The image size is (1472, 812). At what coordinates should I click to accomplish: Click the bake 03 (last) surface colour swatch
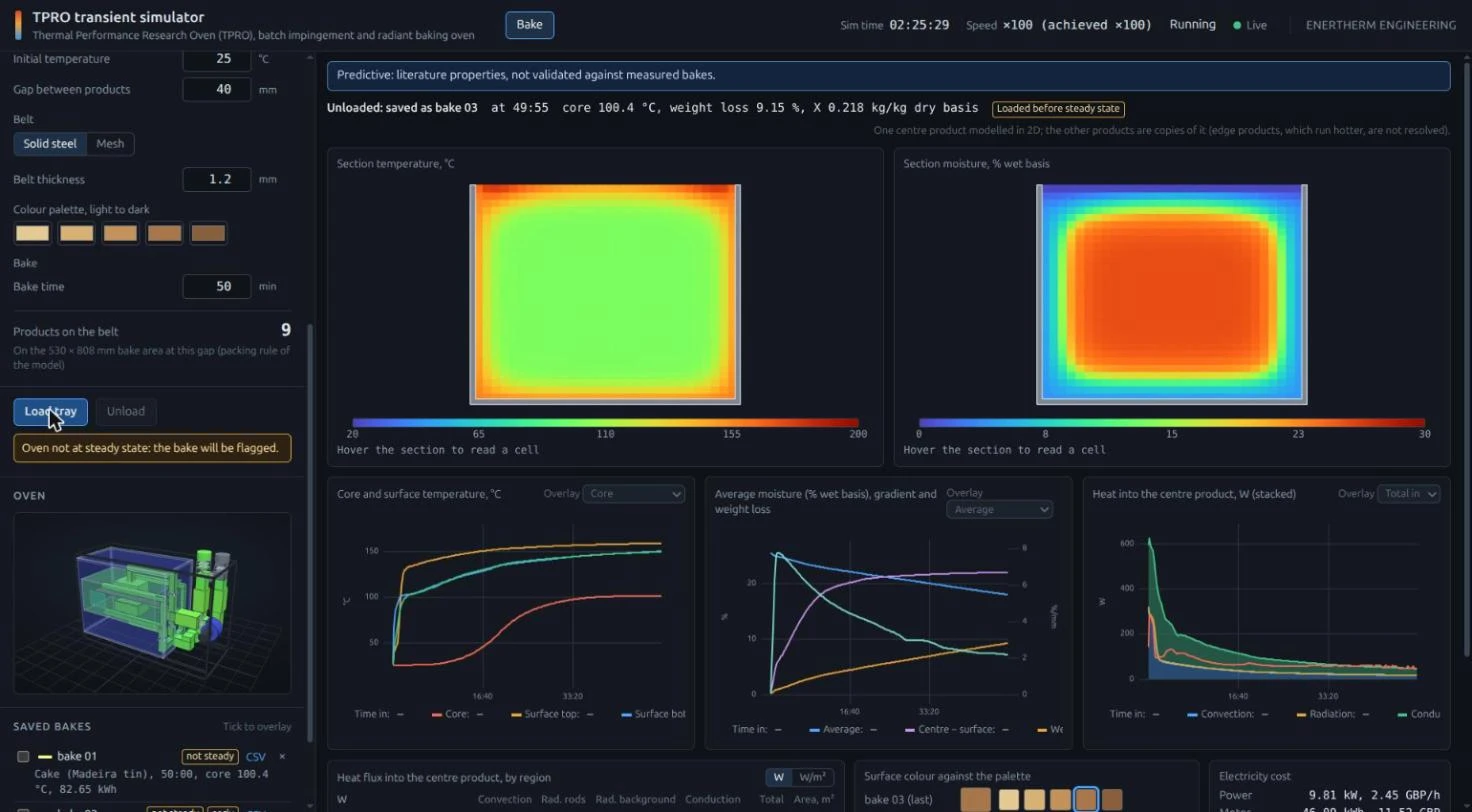click(976, 800)
